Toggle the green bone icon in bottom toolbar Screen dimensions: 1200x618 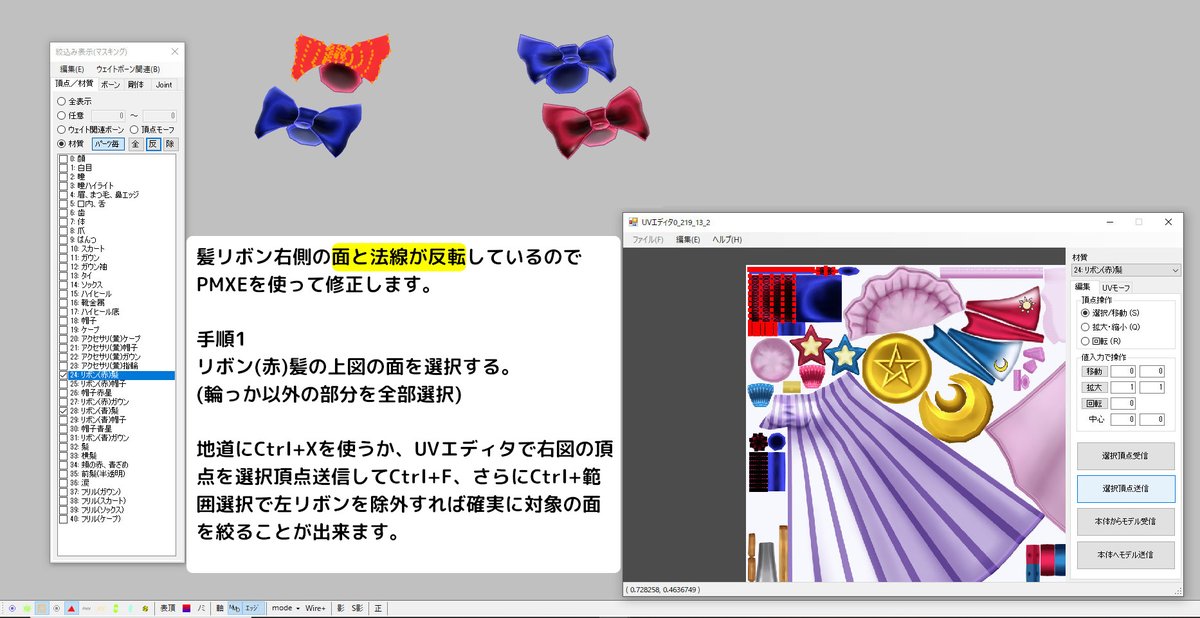116,608
